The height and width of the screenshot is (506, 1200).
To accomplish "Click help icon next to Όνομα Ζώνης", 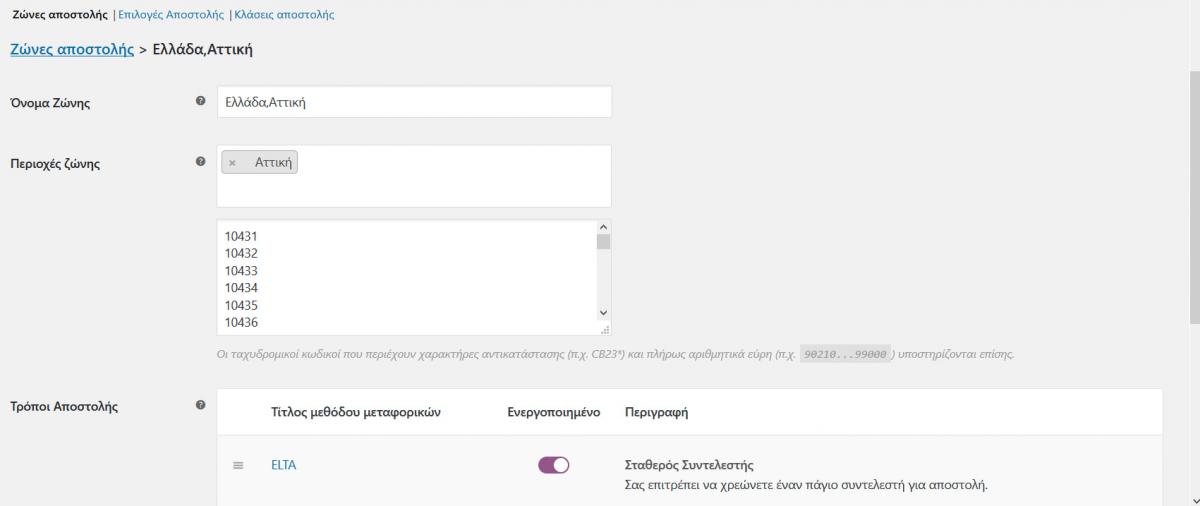I will point(201,101).
